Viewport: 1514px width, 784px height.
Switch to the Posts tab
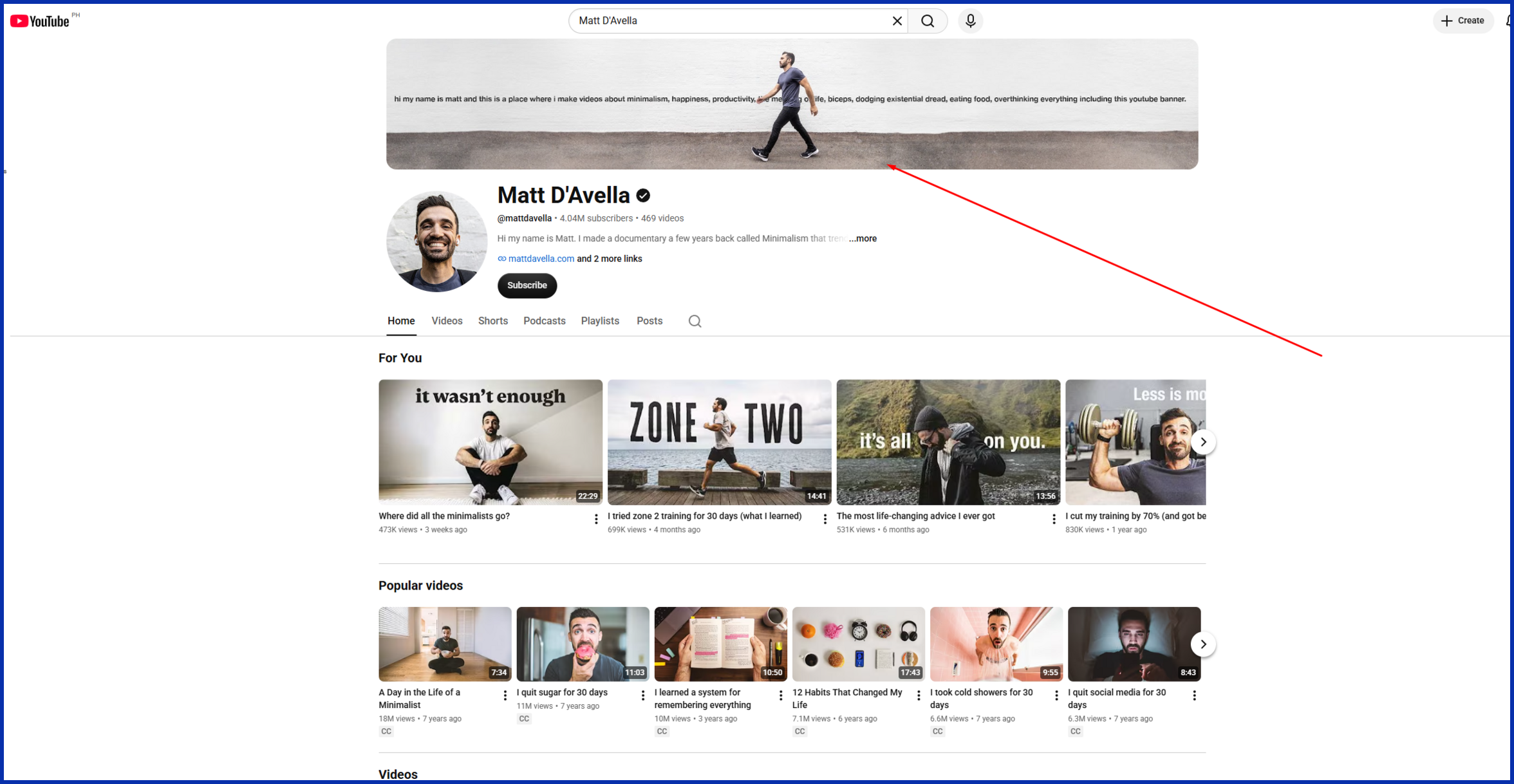pos(650,321)
